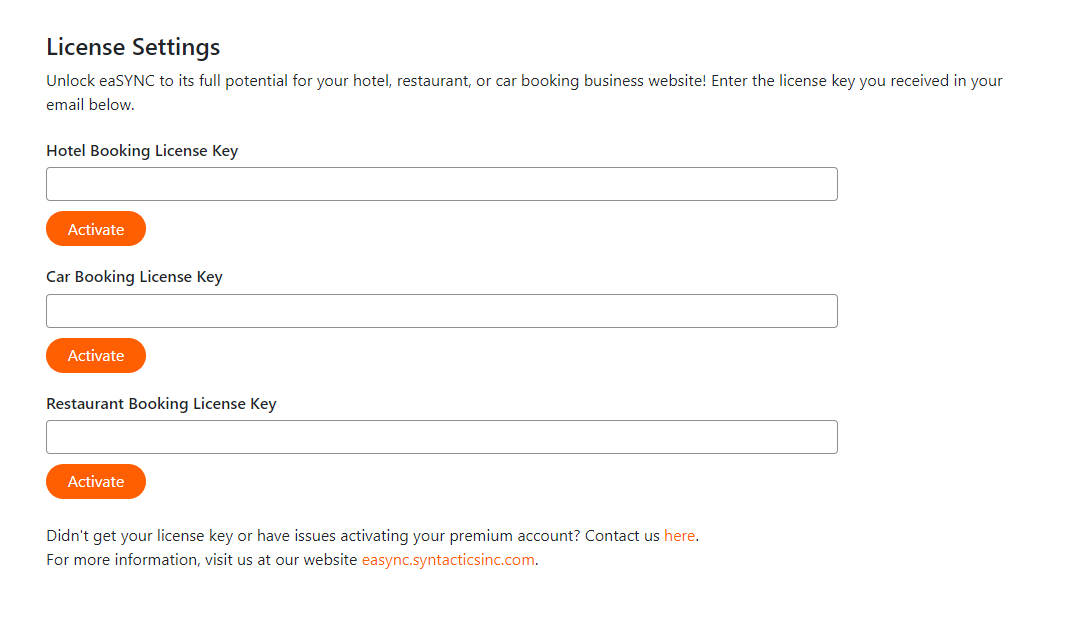
Task: Click the License Settings heading
Action: [x=132, y=46]
